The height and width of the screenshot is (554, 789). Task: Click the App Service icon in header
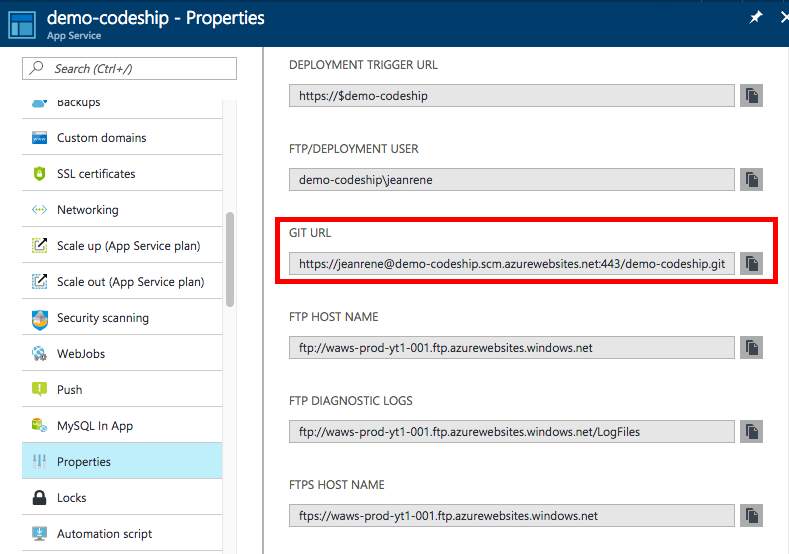[22, 24]
